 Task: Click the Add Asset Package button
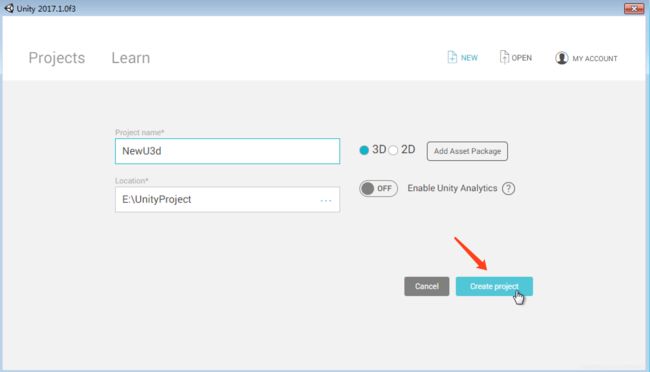pyautogui.click(x=467, y=151)
